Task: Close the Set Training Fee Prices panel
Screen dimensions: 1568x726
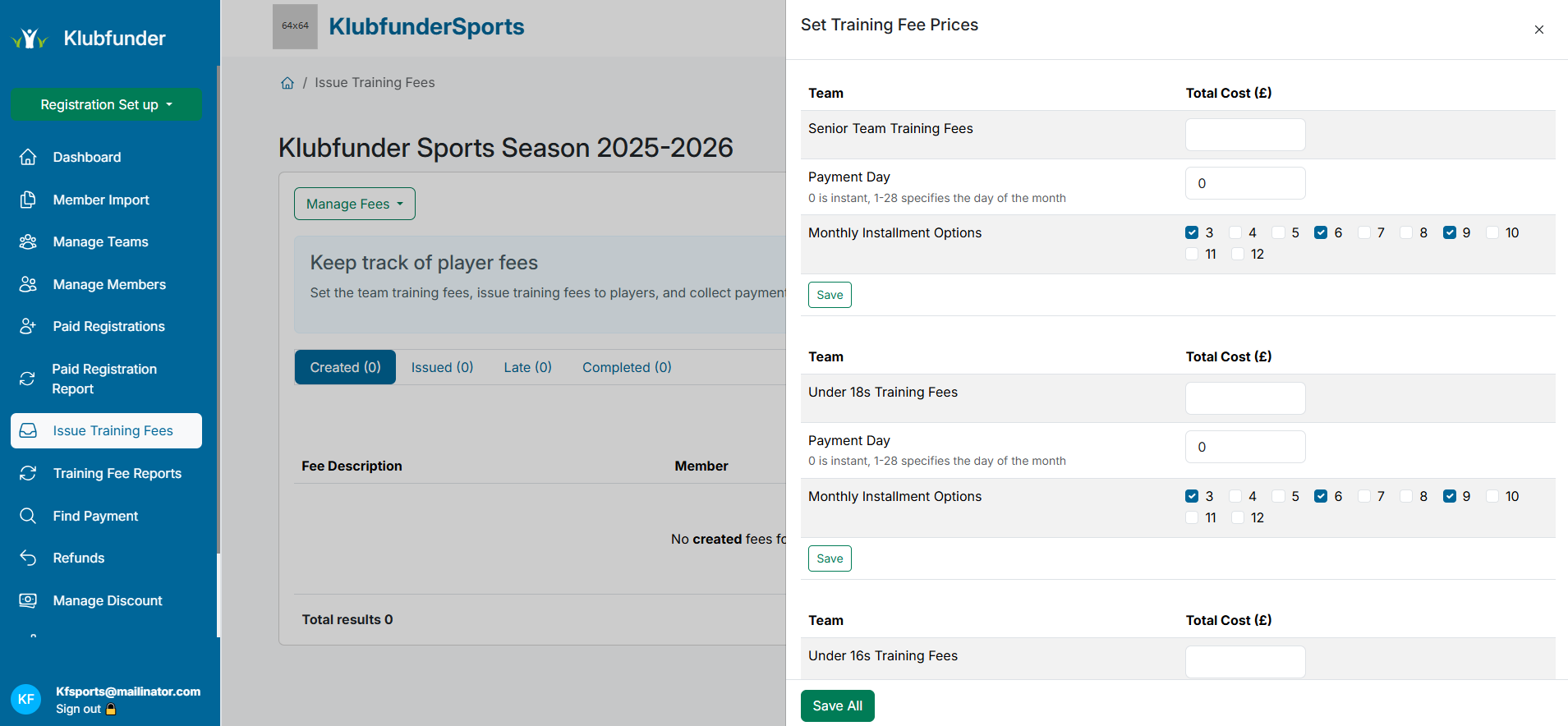Action: click(1538, 30)
